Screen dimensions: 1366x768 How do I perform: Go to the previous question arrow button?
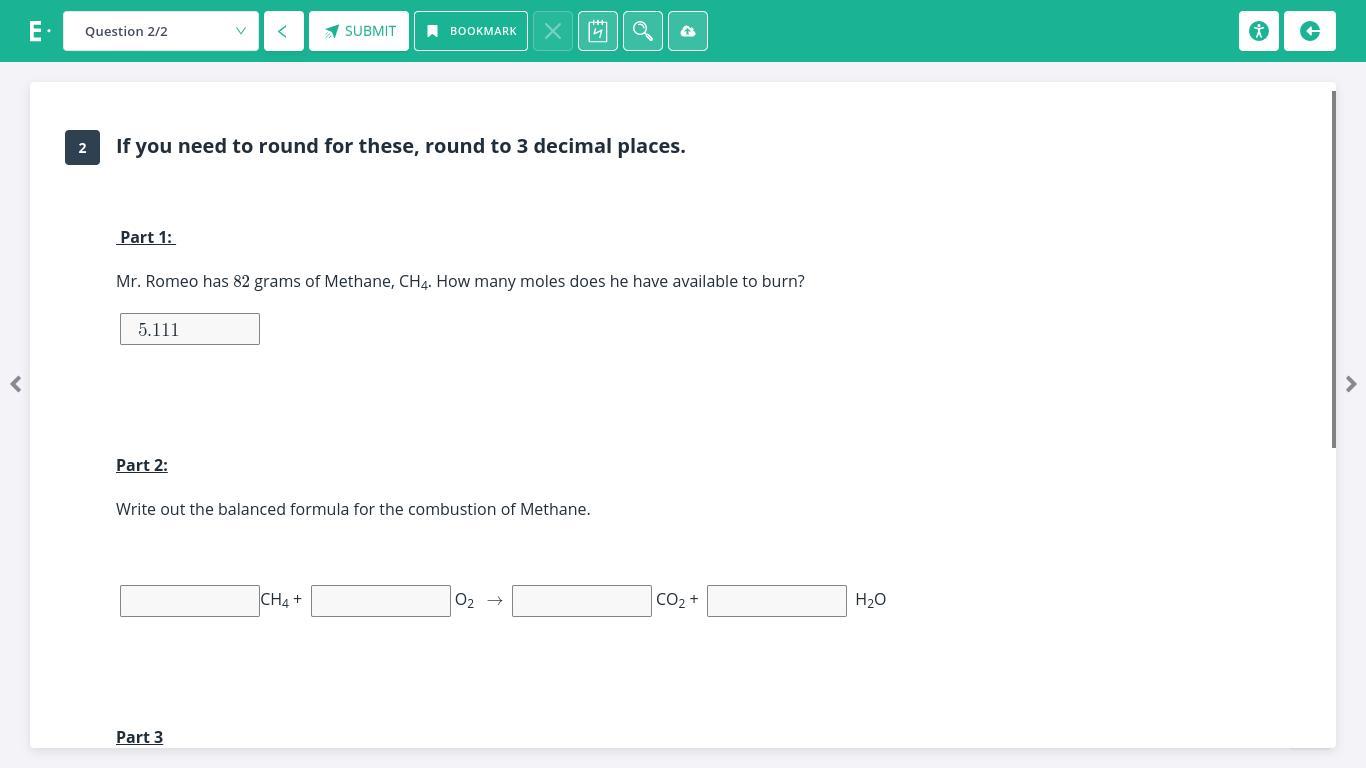click(x=284, y=31)
